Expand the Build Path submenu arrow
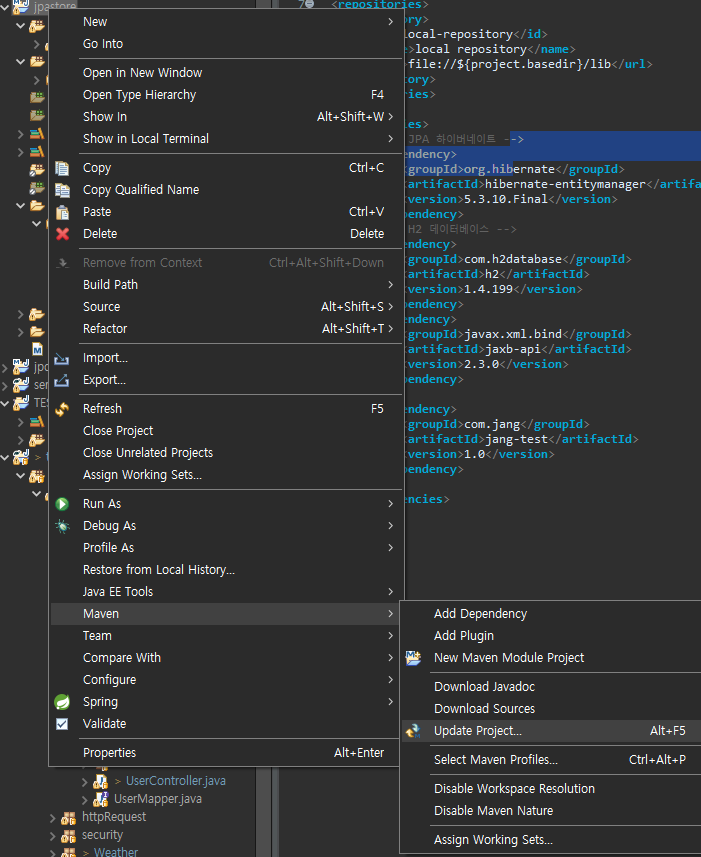Image resolution: width=701 pixels, height=857 pixels. click(391, 285)
